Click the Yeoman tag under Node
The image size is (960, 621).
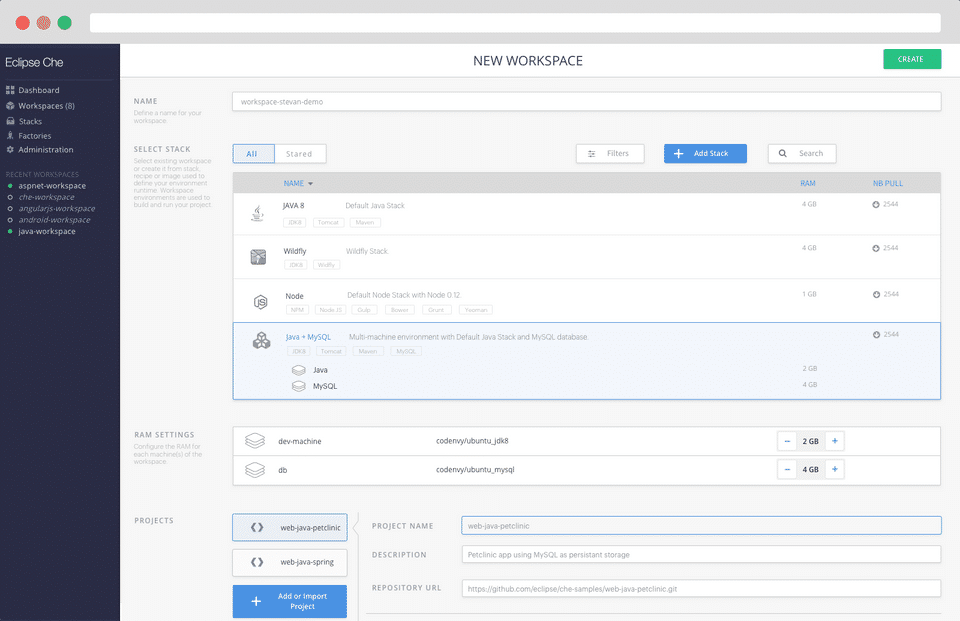[x=476, y=310]
